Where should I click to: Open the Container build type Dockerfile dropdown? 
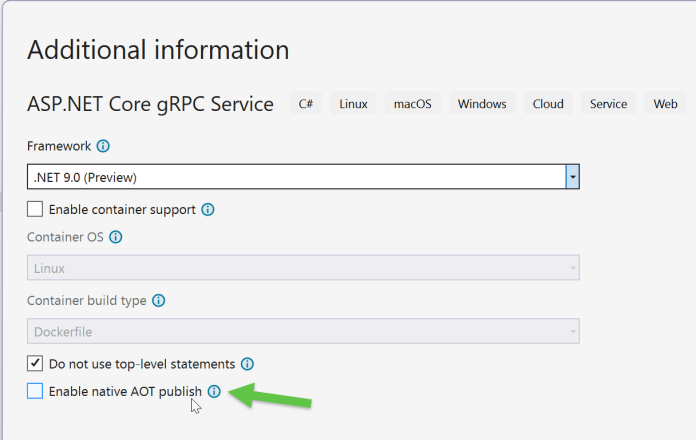[x=303, y=331]
